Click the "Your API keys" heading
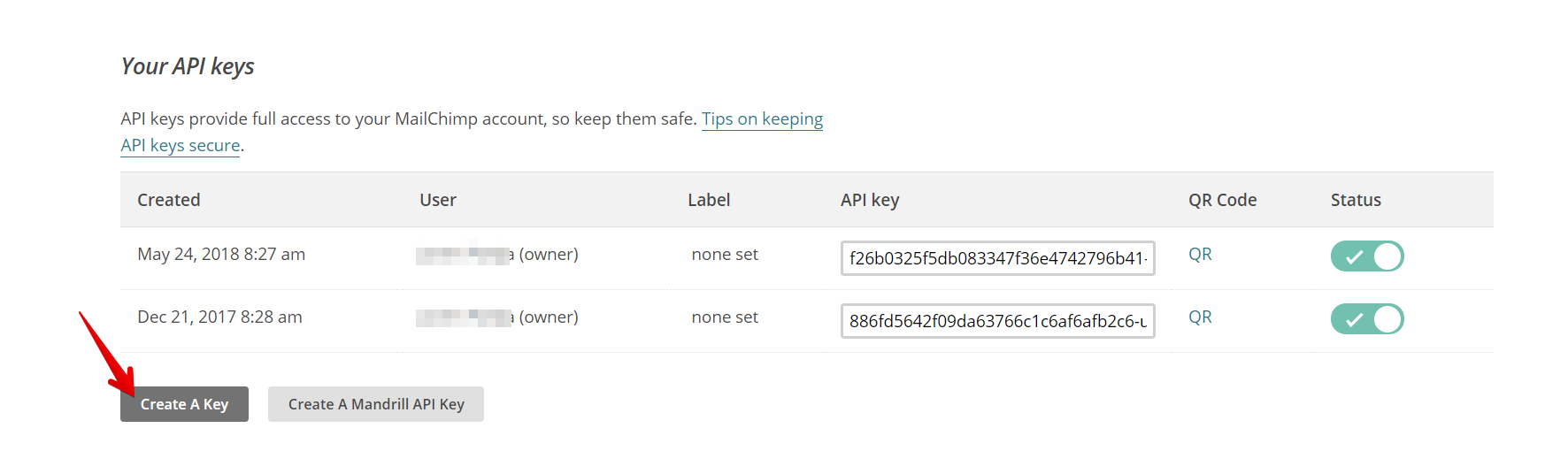The image size is (1568, 451). click(188, 66)
